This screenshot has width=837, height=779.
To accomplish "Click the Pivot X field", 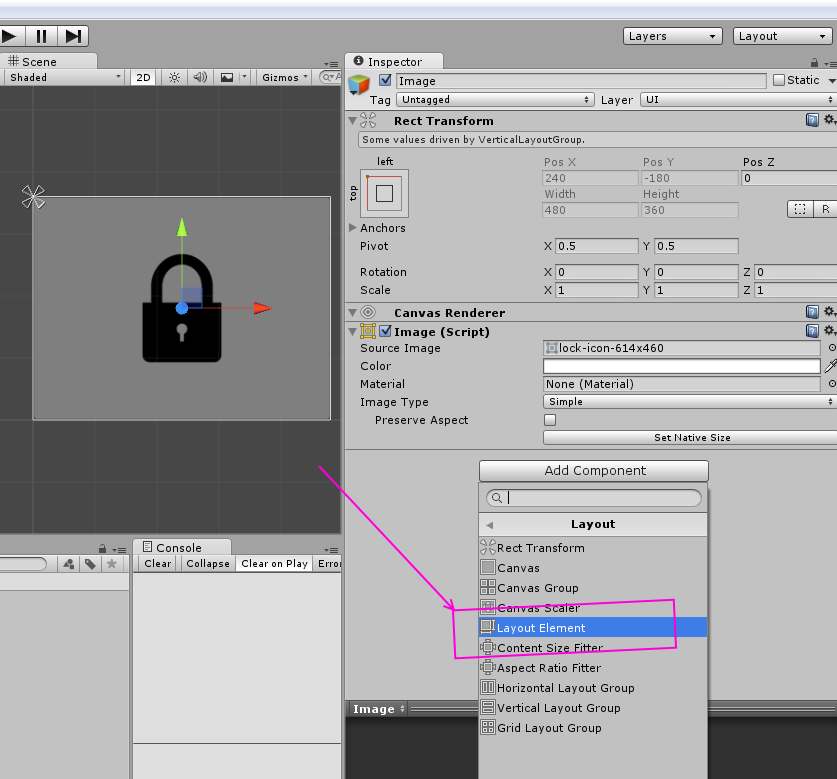I will pyautogui.click(x=597, y=246).
